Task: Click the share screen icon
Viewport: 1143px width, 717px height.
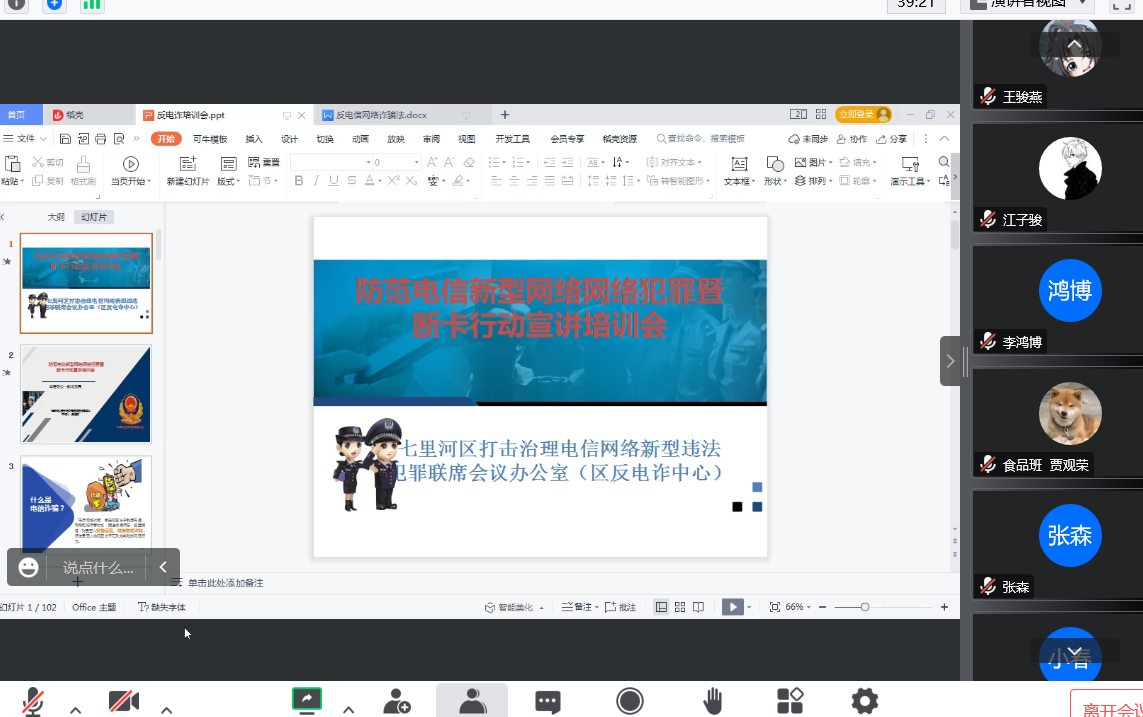Action: pos(306,700)
